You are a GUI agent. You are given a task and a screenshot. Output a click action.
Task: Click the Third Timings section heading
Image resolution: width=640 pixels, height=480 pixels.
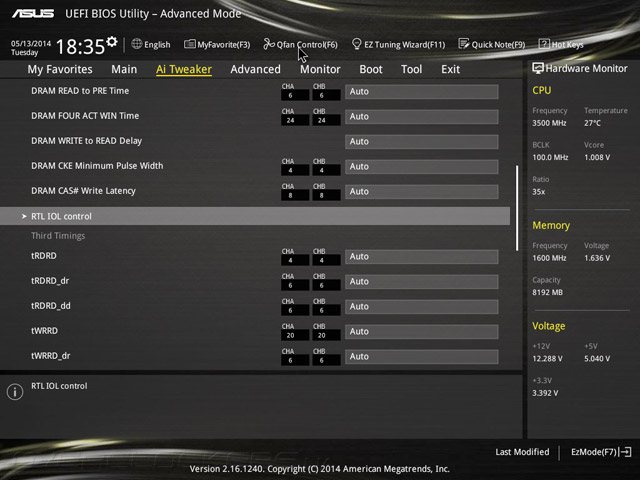(x=58, y=236)
